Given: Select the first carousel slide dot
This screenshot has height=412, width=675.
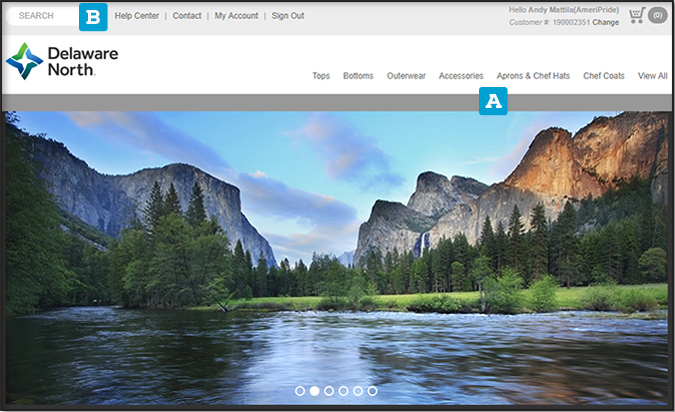Looking at the screenshot, I should [300, 391].
